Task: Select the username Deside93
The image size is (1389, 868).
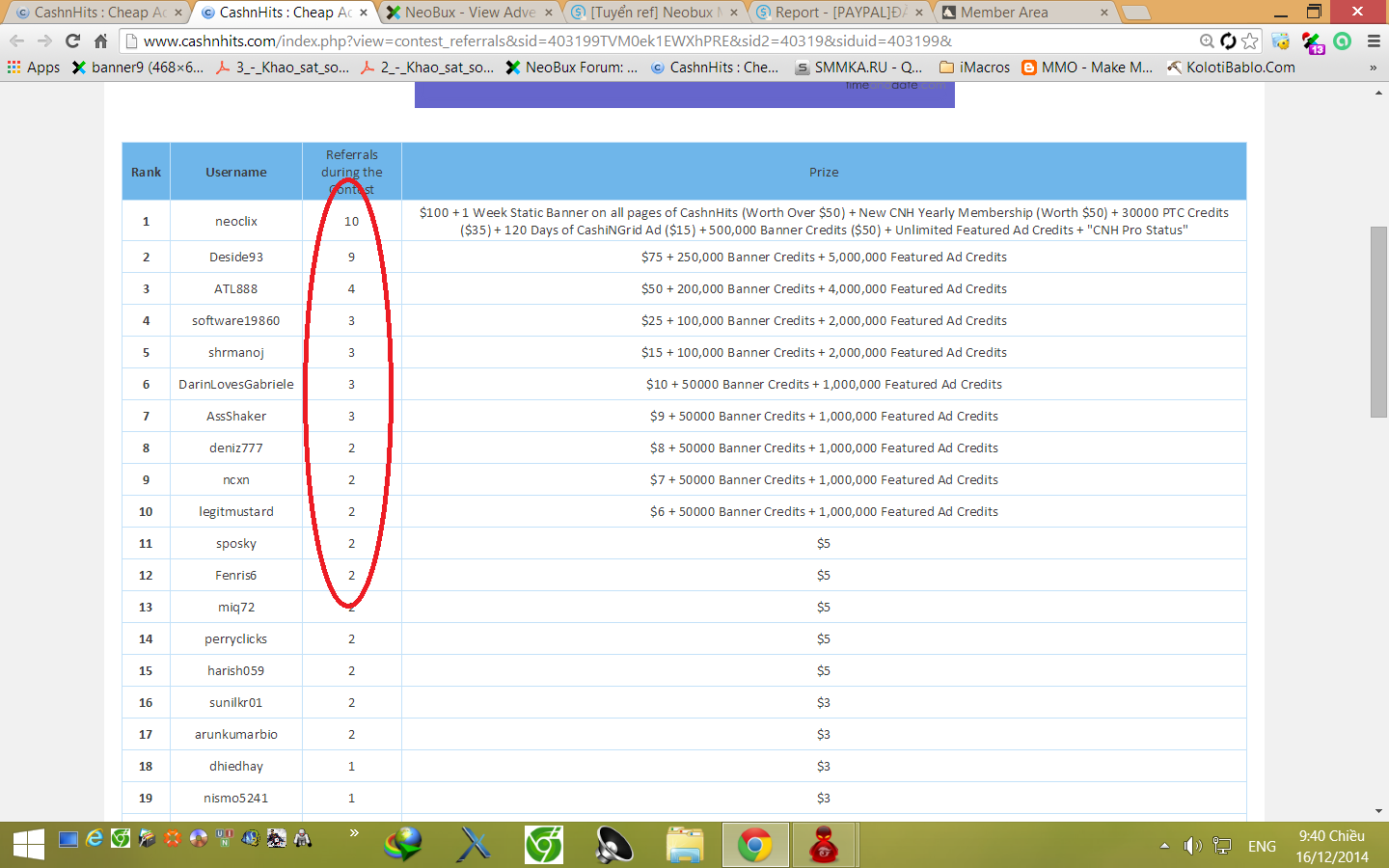Action: [x=236, y=257]
